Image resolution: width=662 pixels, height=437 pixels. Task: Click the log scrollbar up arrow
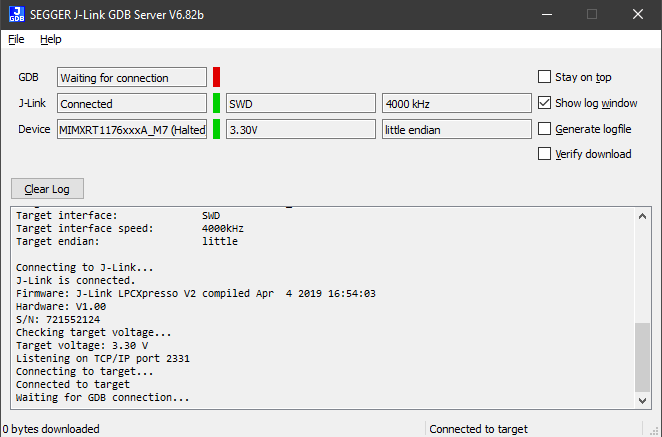click(x=643, y=216)
